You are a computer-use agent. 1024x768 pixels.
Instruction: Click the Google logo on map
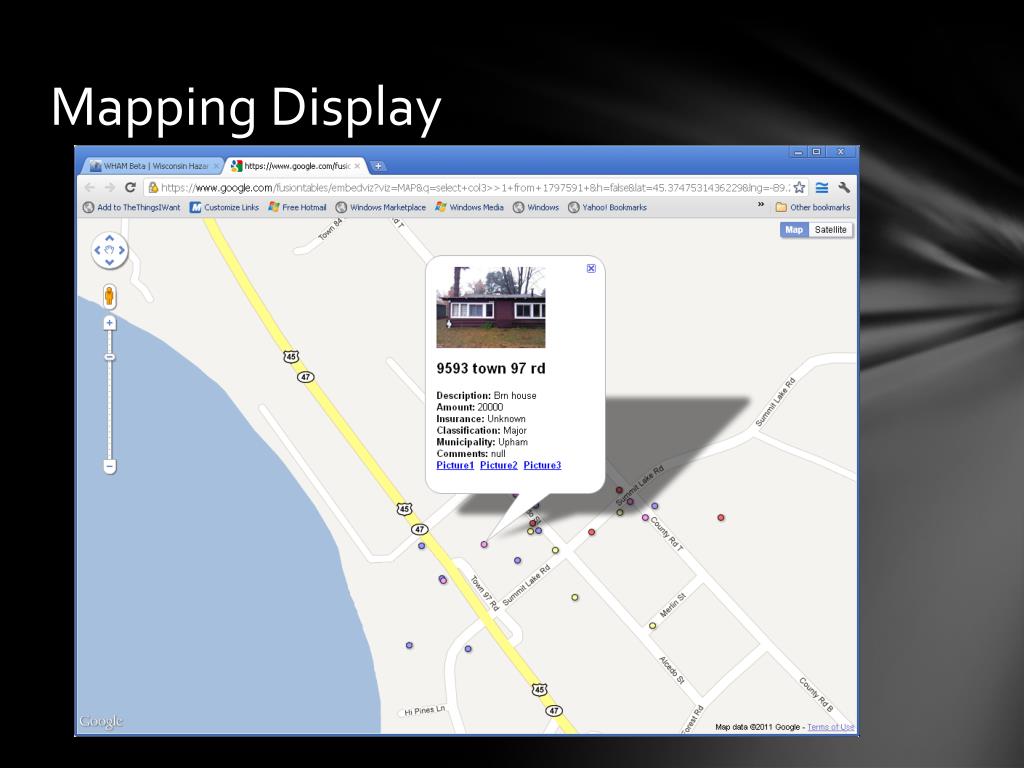point(101,722)
